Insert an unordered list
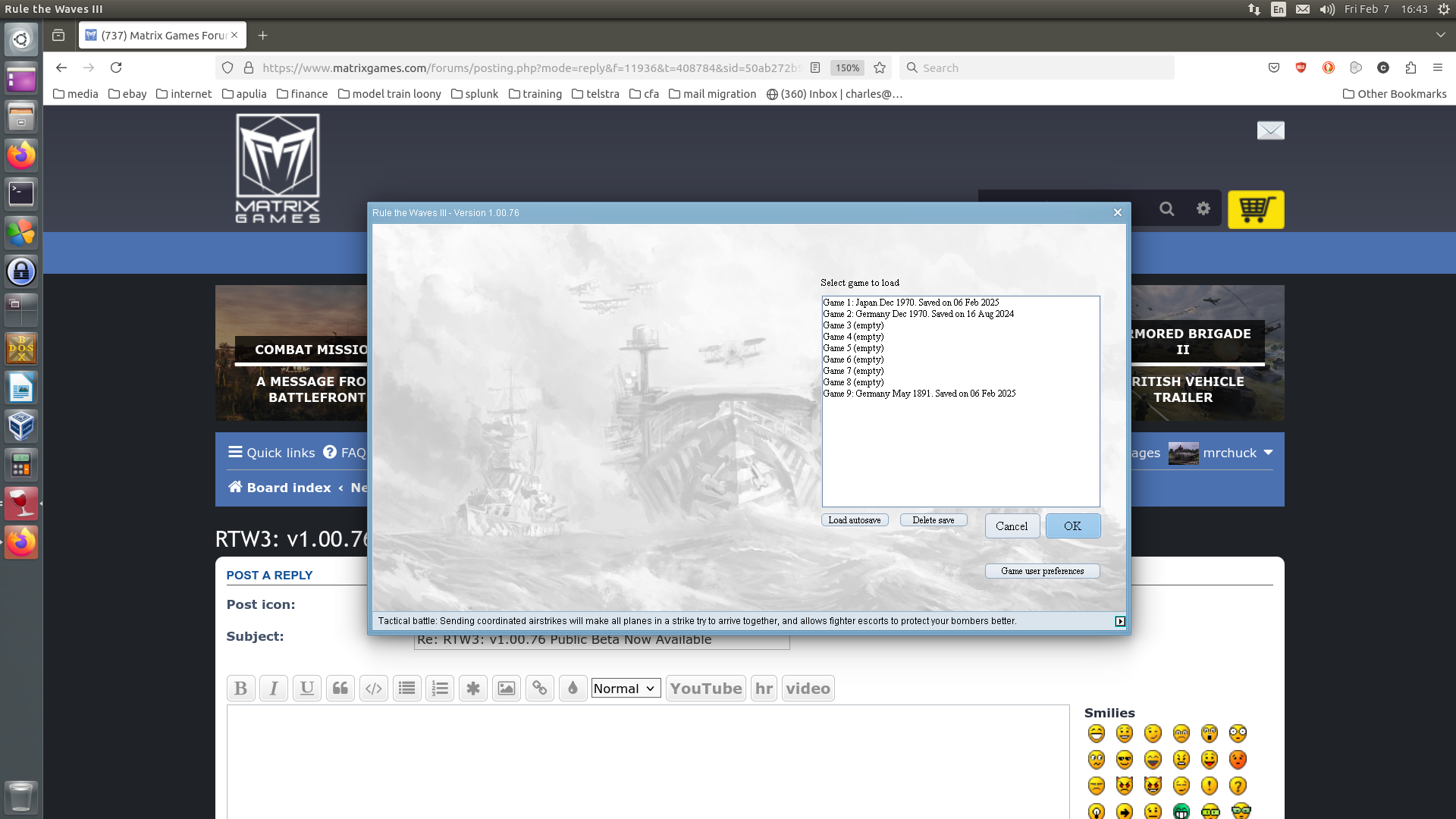1456x819 pixels. [407, 689]
